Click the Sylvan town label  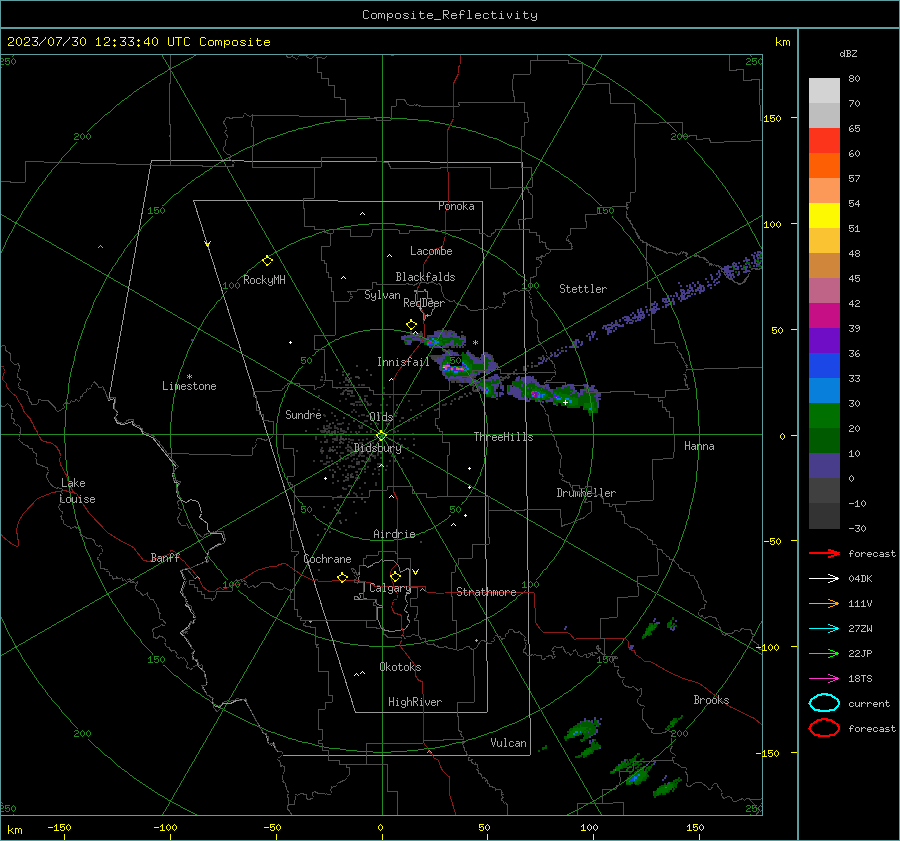tap(382, 295)
